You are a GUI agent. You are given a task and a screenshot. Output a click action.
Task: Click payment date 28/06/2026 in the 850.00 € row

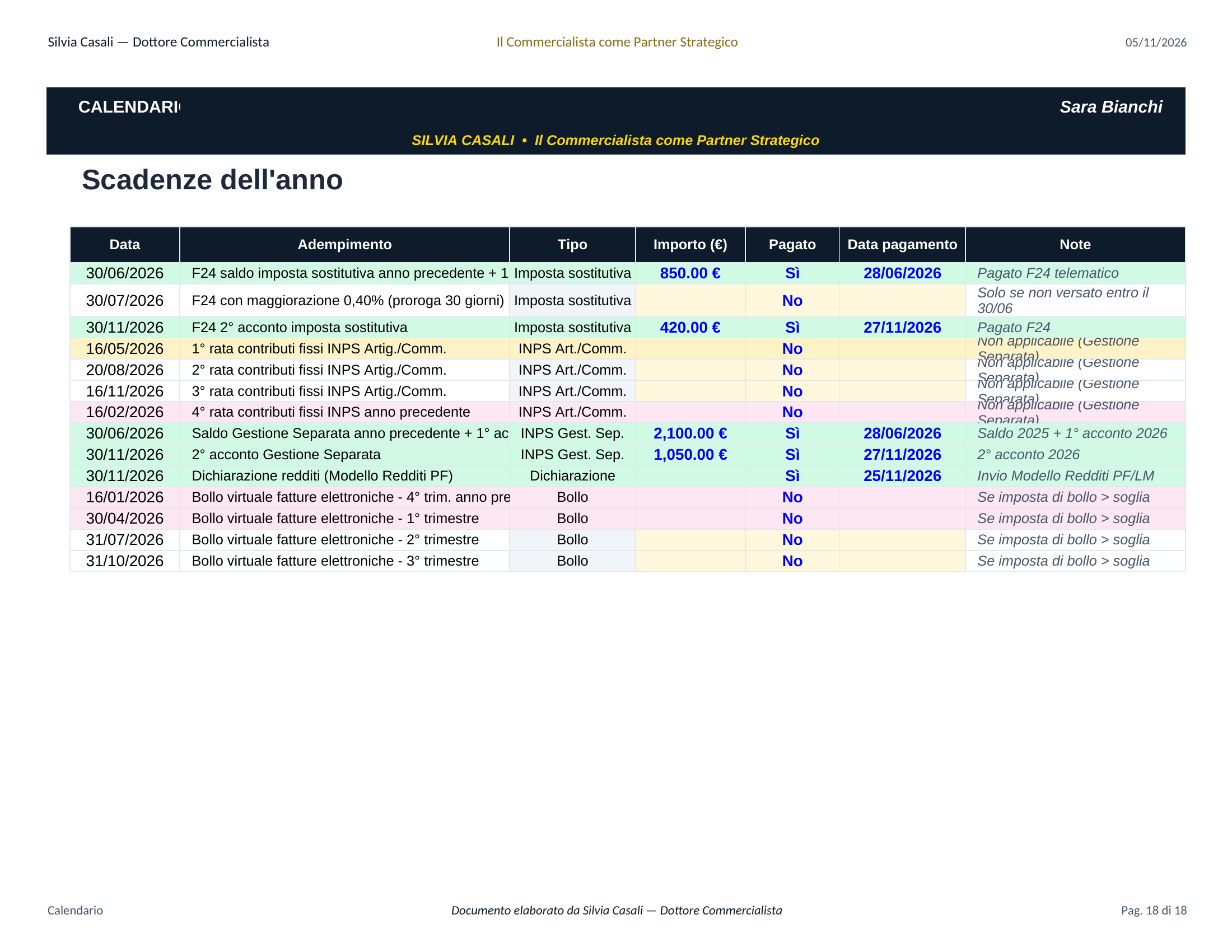coord(902,273)
